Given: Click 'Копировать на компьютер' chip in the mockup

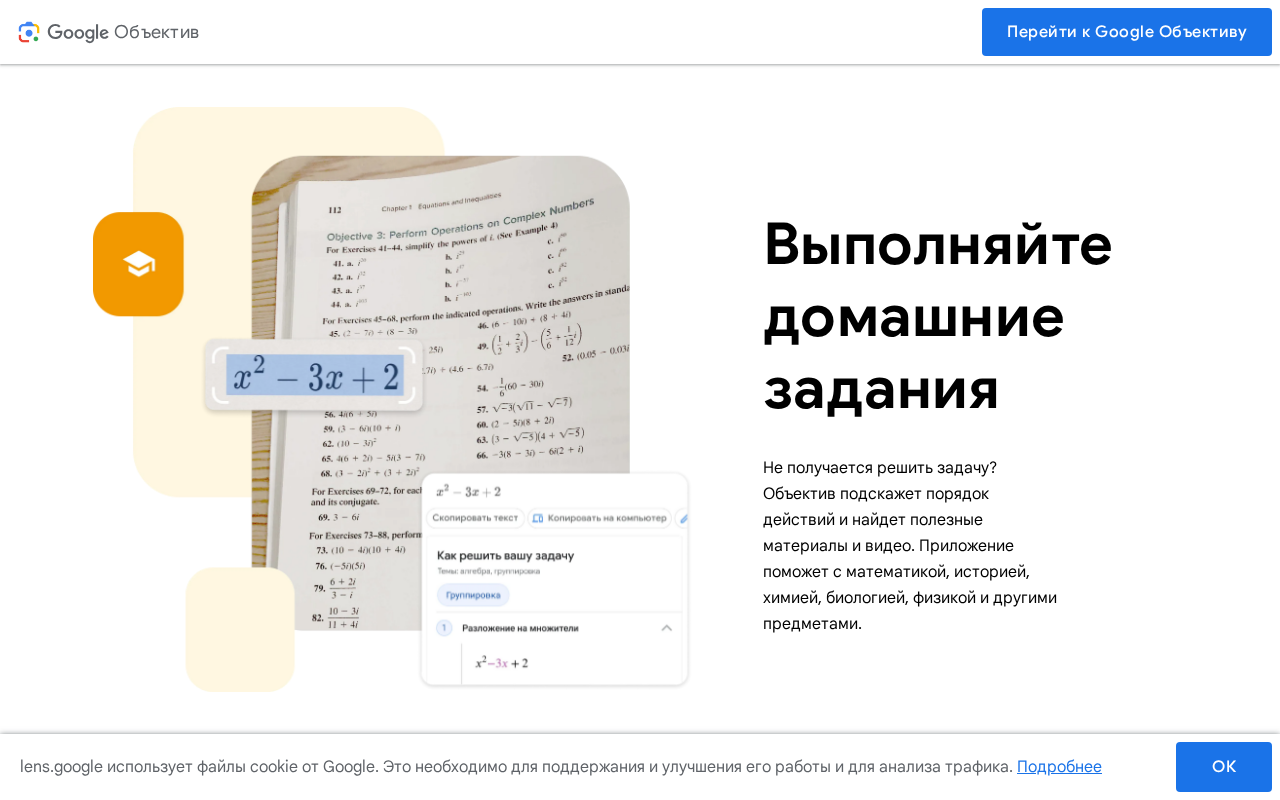Looking at the screenshot, I should (599, 518).
